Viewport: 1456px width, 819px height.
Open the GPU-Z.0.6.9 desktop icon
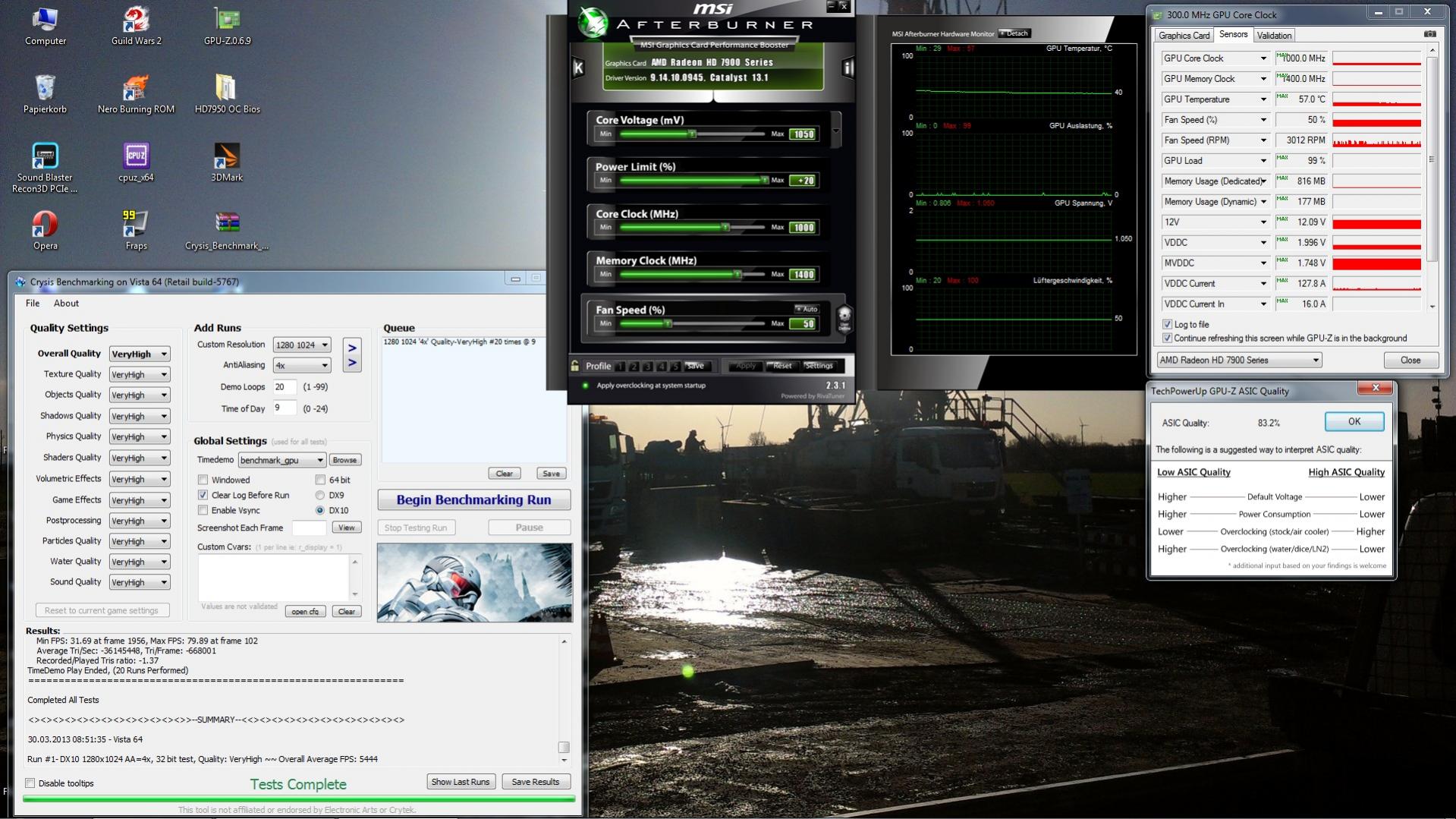click(x=228, y=25)
